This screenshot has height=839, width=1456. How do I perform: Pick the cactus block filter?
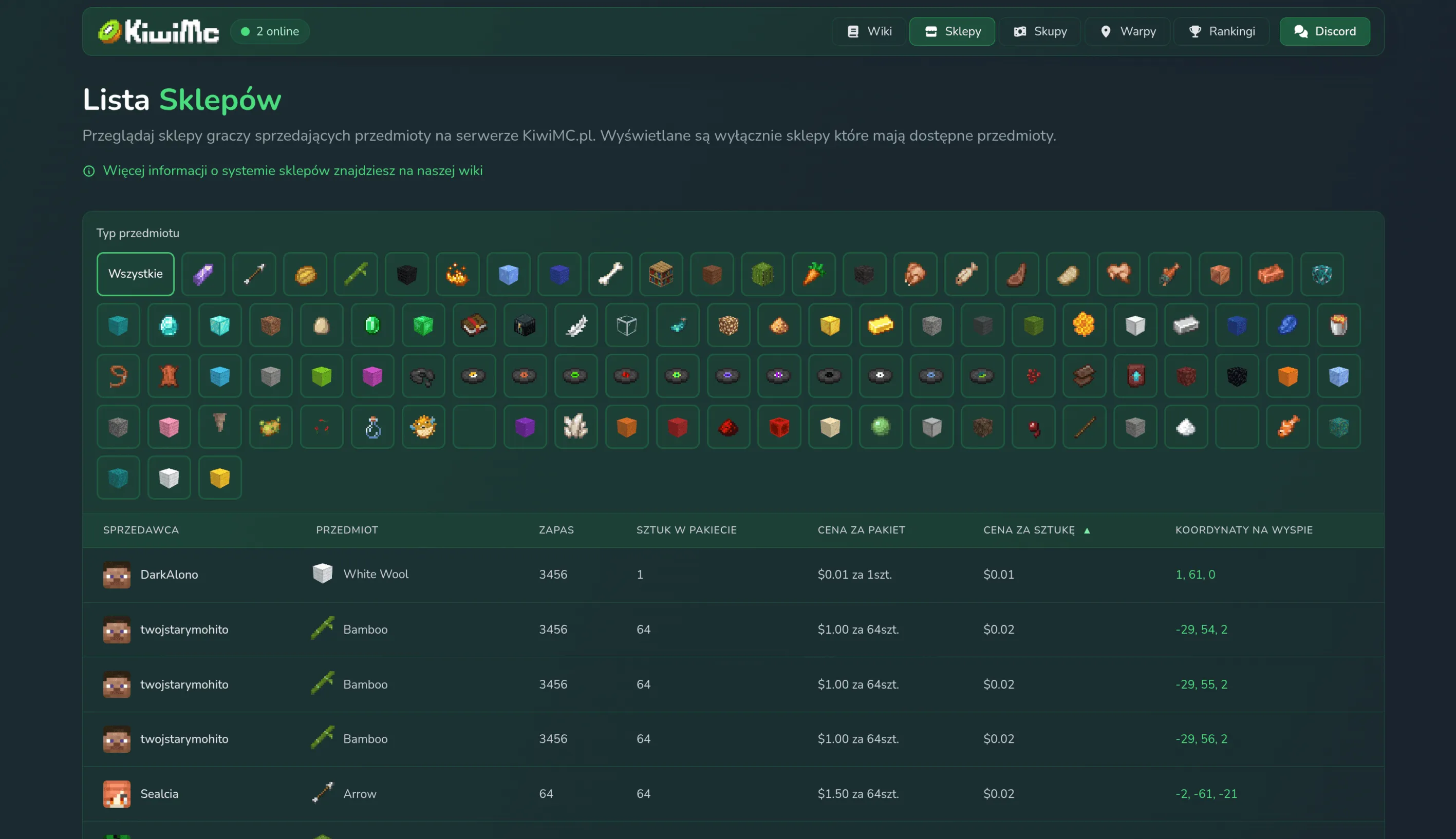pyautogui.click(x=762, y=274)
